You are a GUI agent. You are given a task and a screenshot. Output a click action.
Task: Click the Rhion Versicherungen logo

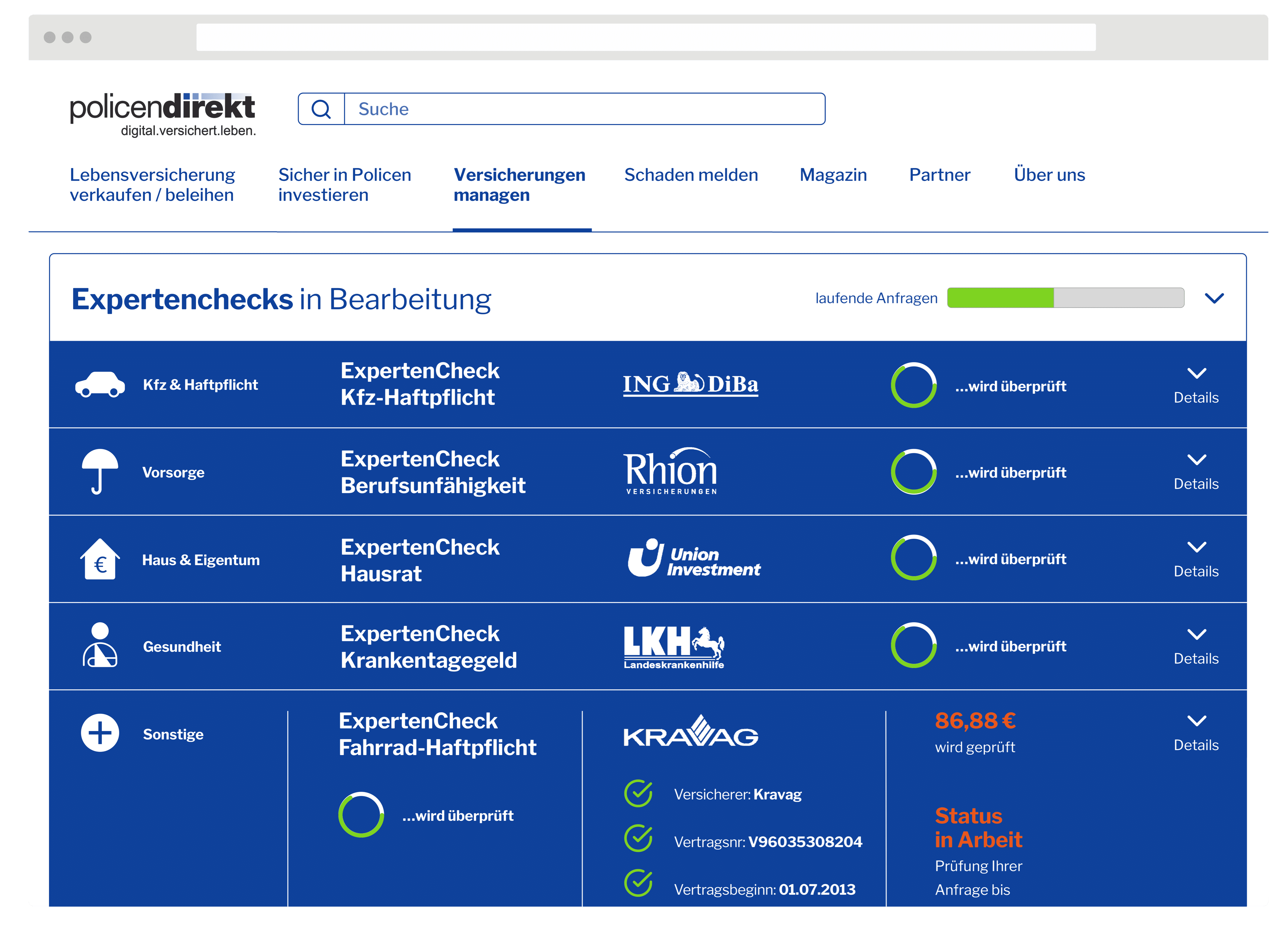pyautogui.click(x=671, y=471)
